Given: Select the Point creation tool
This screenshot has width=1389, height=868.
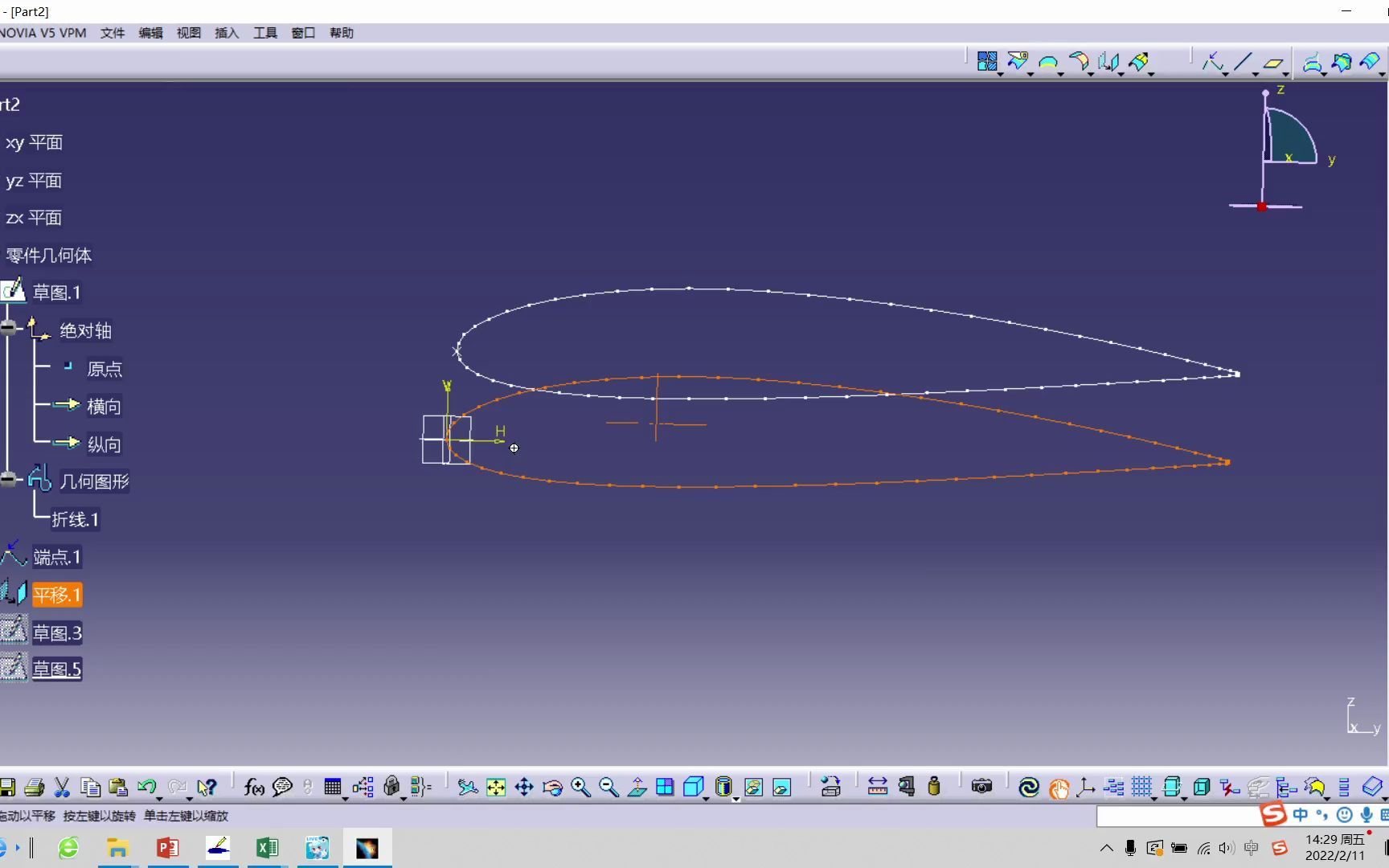Looking at the screenshot, I should (1212, 62).
